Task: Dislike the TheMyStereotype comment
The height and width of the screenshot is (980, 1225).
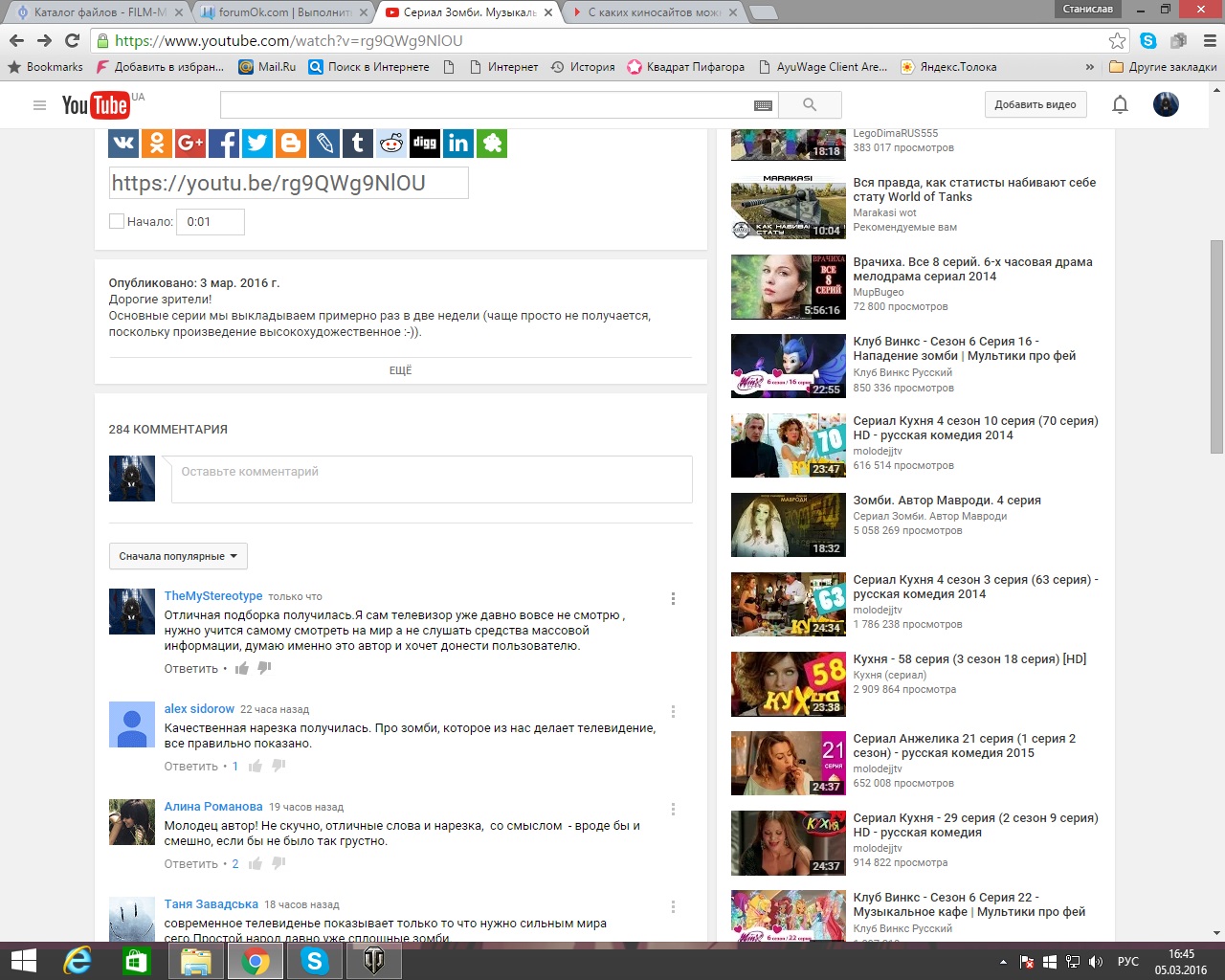Action: pos(265,668)
